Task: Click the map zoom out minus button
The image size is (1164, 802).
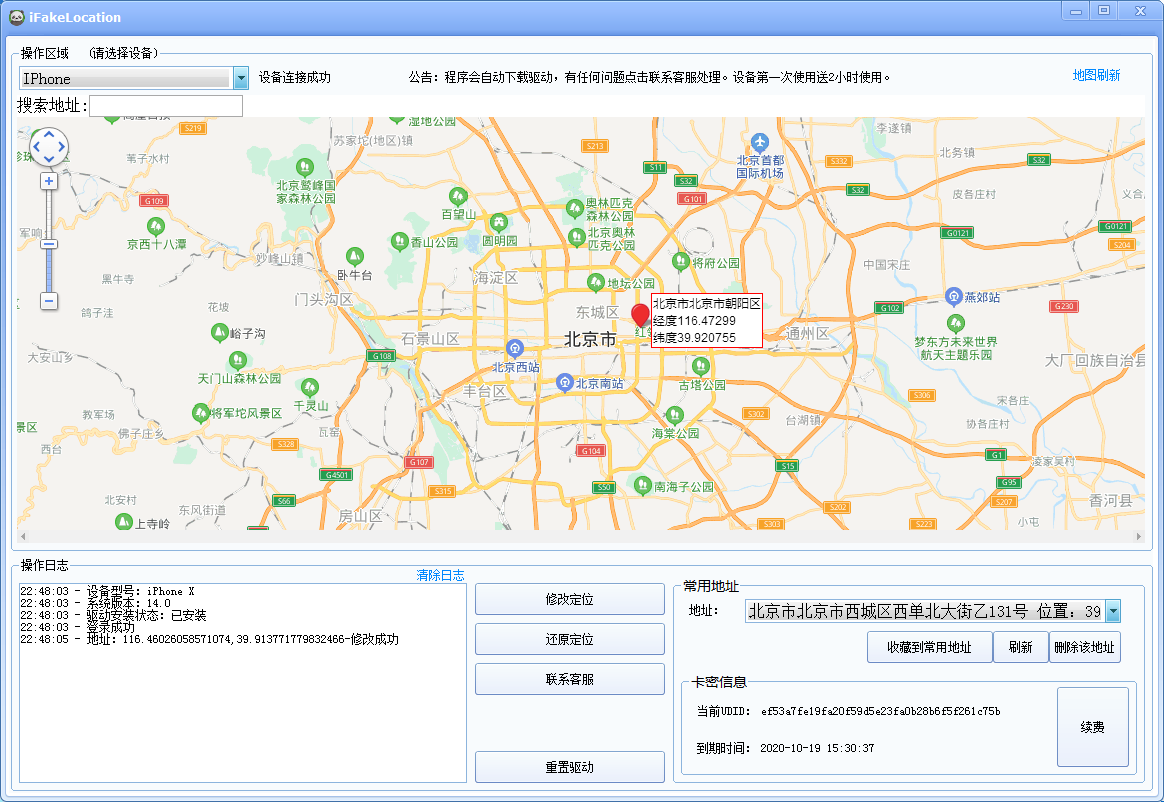Action: pos(49,300)
